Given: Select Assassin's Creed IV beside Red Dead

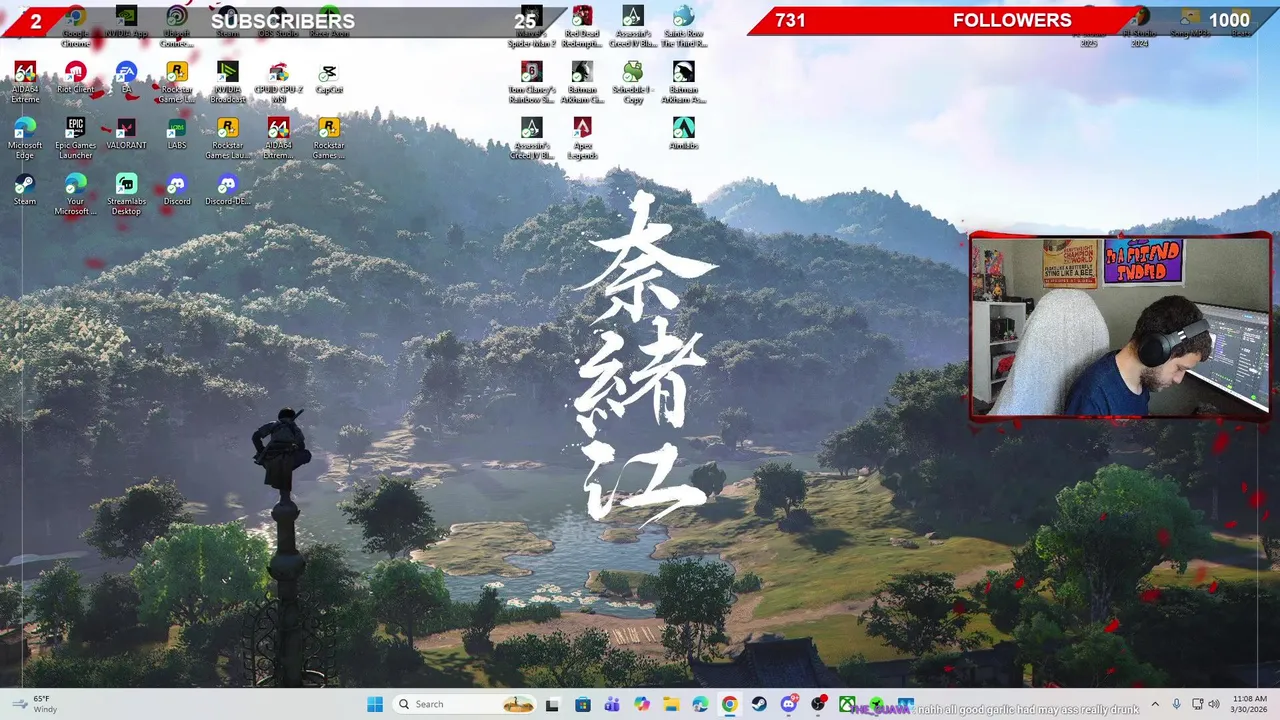Looking at the screenshot, I should pyautogui.click(x=633, y=27).
